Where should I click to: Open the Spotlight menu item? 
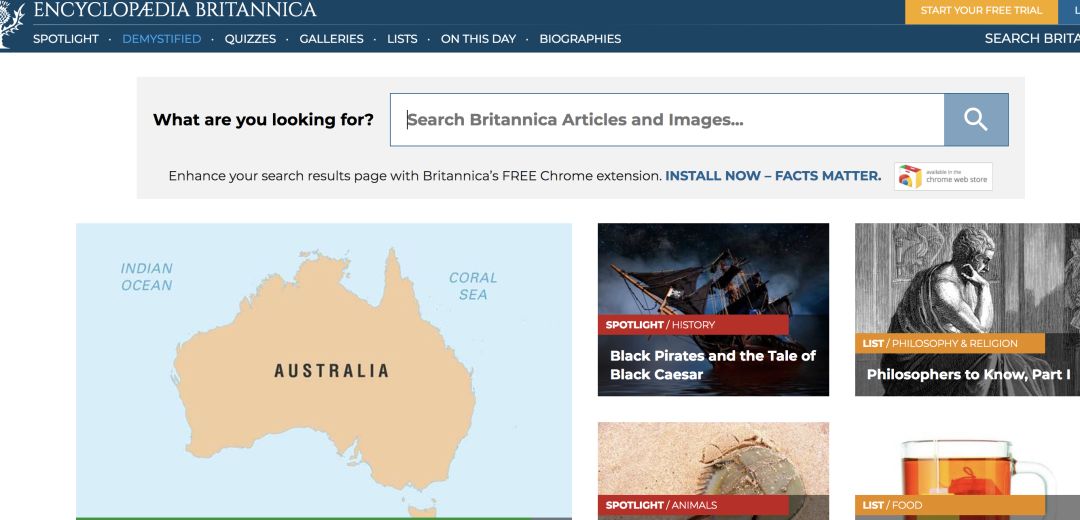point(66,39)
